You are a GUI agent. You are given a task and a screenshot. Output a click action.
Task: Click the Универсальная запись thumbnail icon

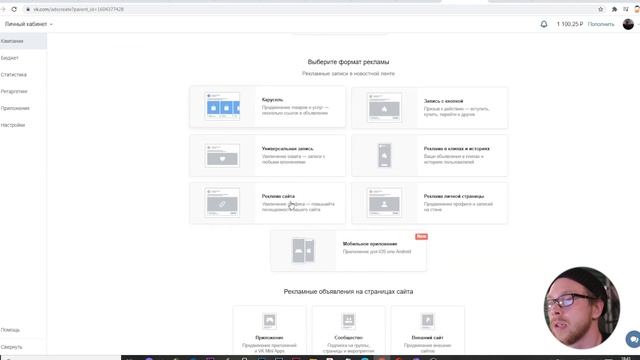pyautogui.click(x=222, y=155)
